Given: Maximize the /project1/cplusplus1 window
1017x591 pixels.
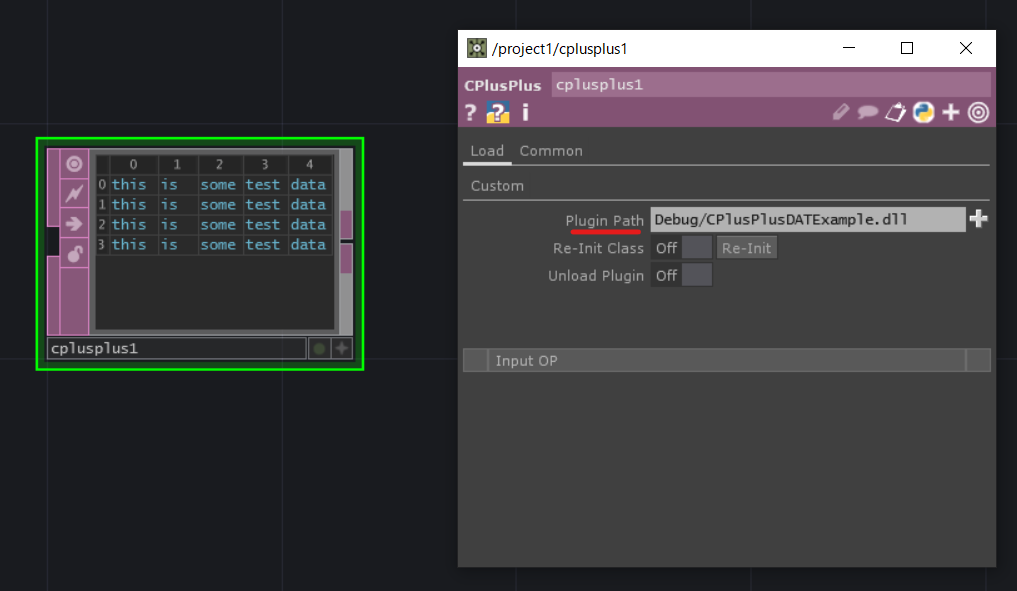Looking at the screenshot, I should tap(907, 48).
